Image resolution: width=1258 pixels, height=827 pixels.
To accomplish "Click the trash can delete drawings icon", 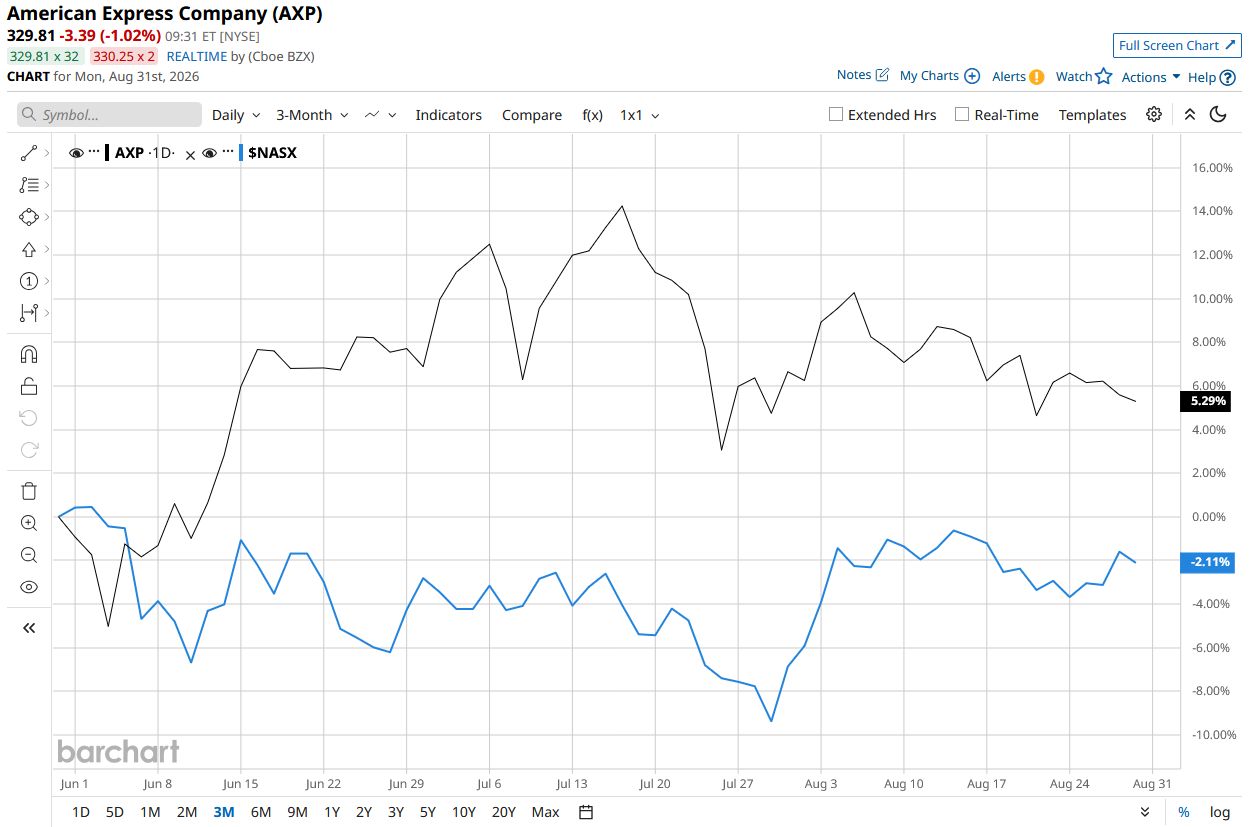I will tap(29, 490).
